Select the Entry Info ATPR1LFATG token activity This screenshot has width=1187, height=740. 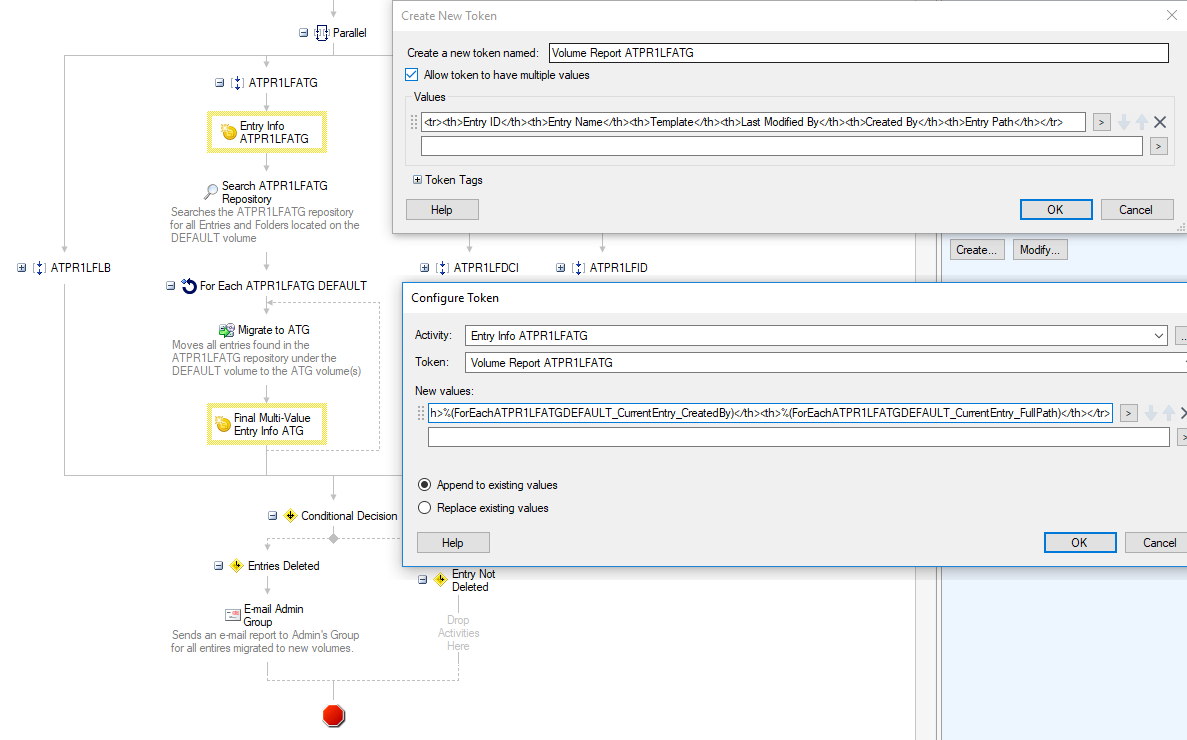(266, 132)
